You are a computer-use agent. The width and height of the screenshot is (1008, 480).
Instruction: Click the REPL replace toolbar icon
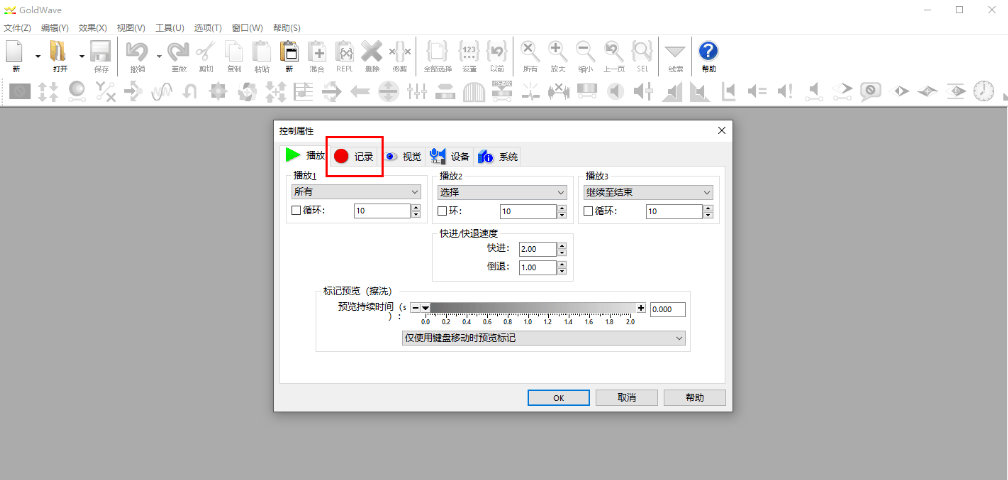345,51
